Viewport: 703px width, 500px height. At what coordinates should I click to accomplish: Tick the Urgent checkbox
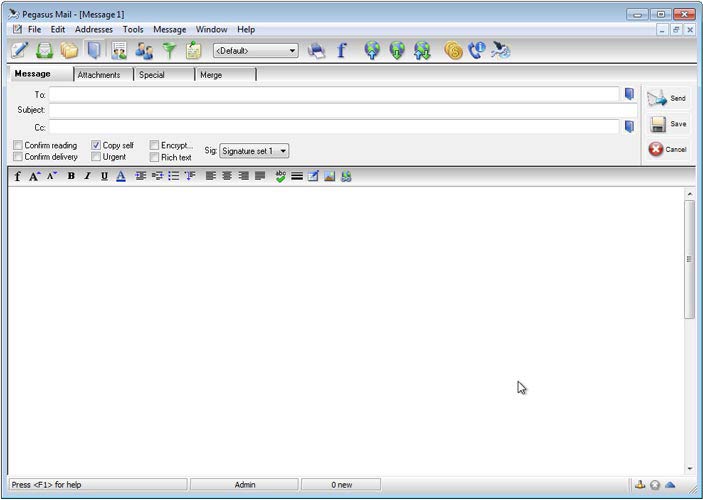pos(96,157)
